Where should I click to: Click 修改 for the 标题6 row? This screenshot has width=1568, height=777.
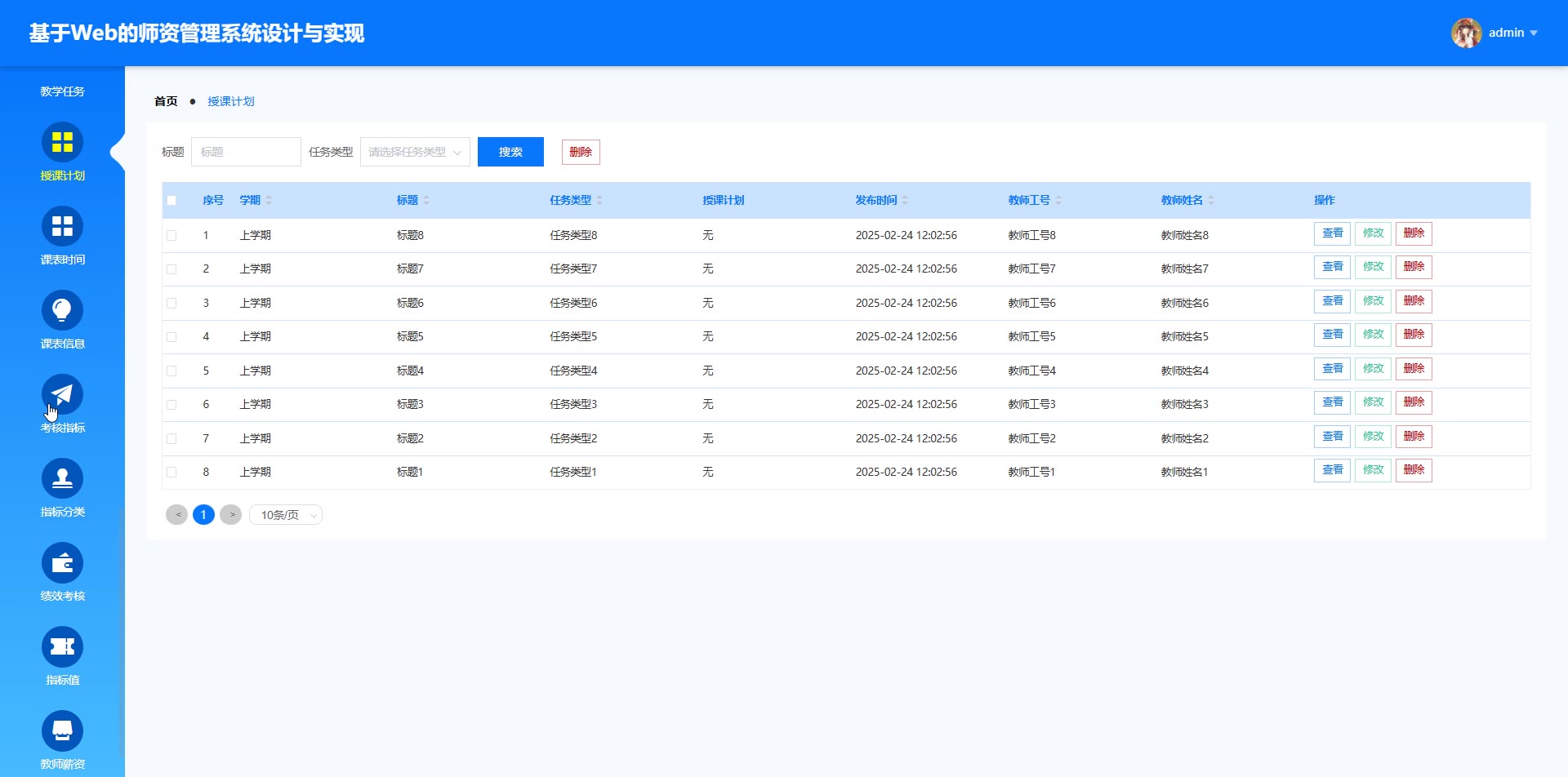pyautogui.click(x=1373, y=301)
